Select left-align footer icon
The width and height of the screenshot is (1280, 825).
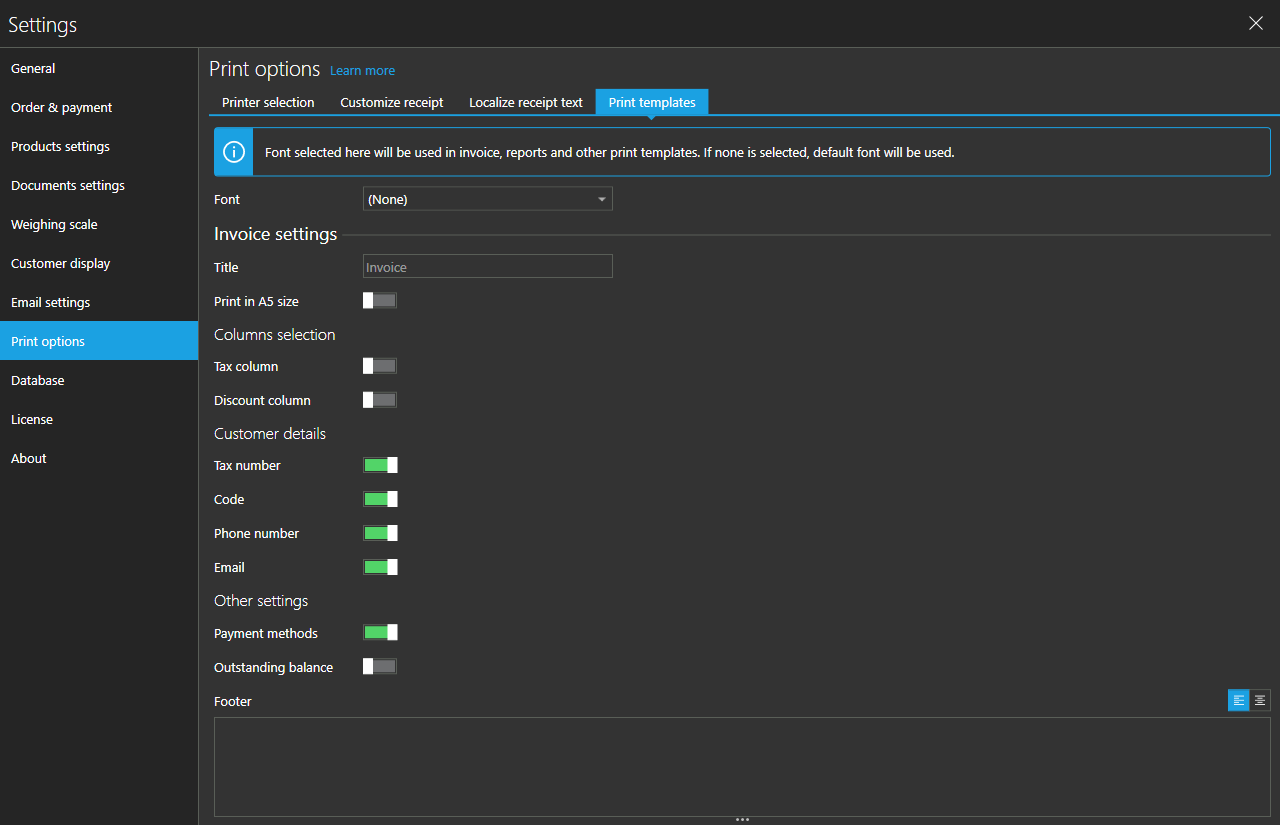1239,701
